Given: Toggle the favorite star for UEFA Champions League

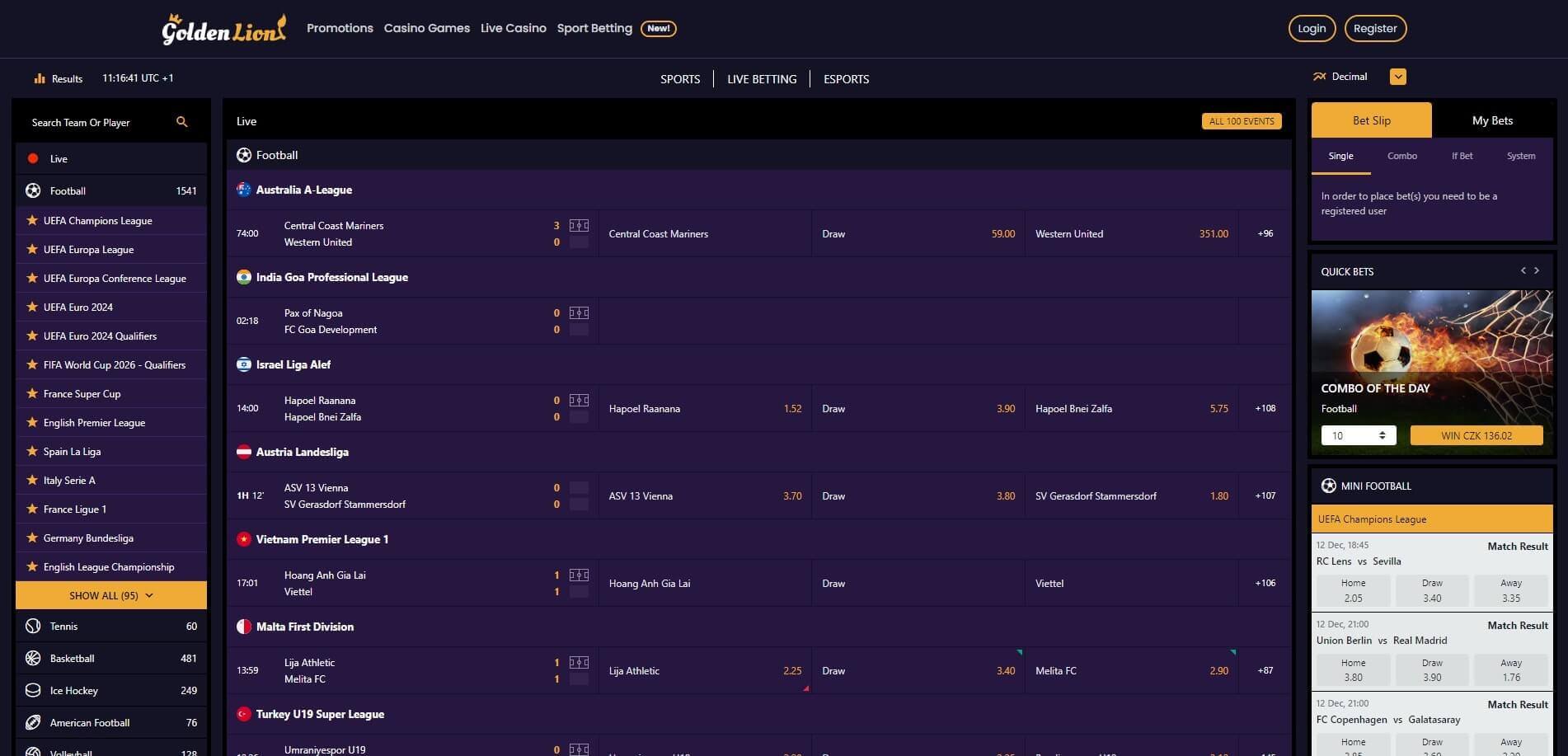Looking at the screenshot, I should [33, 220].
